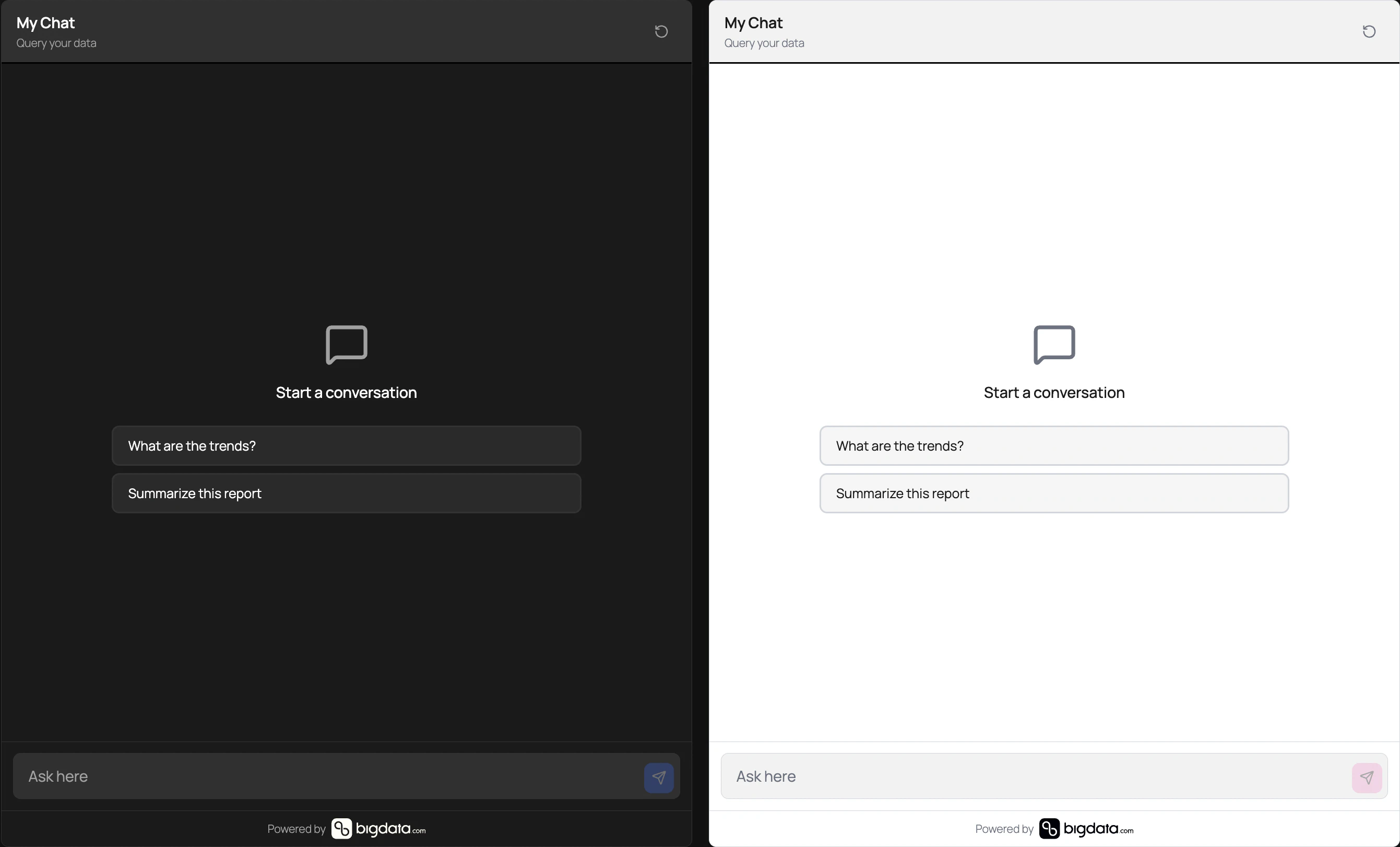Click the refresh icon in the light chat header
Image resolution: width=1400 pixels, height=847 pixels.
pyautogui.click(x=1368, y=31)
